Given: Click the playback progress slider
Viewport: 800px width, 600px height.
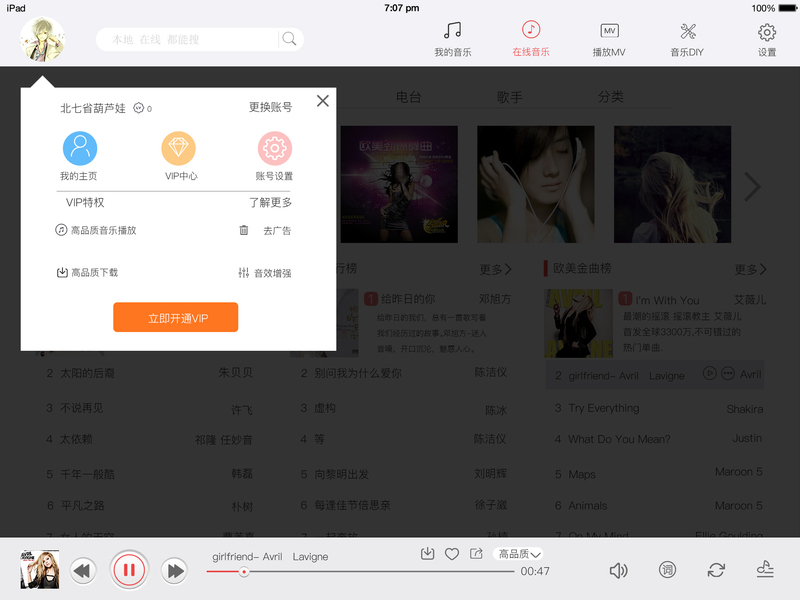Looking at the screenshot, I should pos(360,571).
